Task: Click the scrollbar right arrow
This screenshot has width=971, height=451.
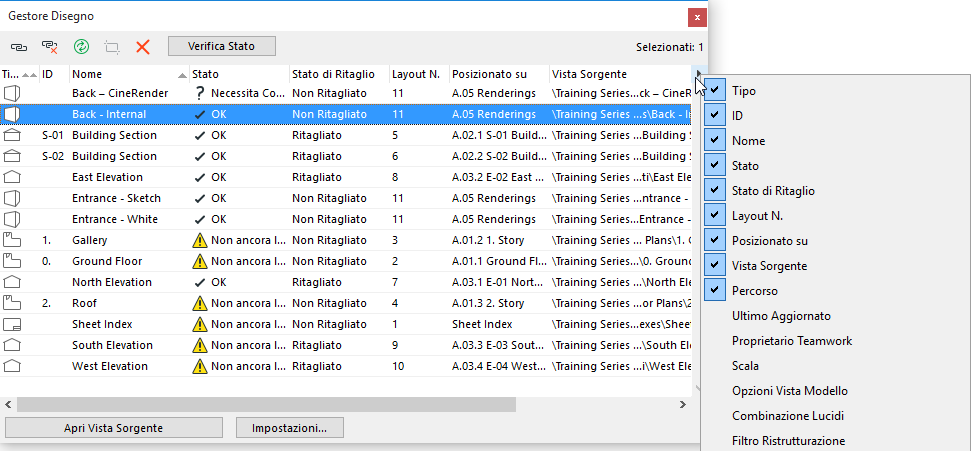Action: click(682, 405)
